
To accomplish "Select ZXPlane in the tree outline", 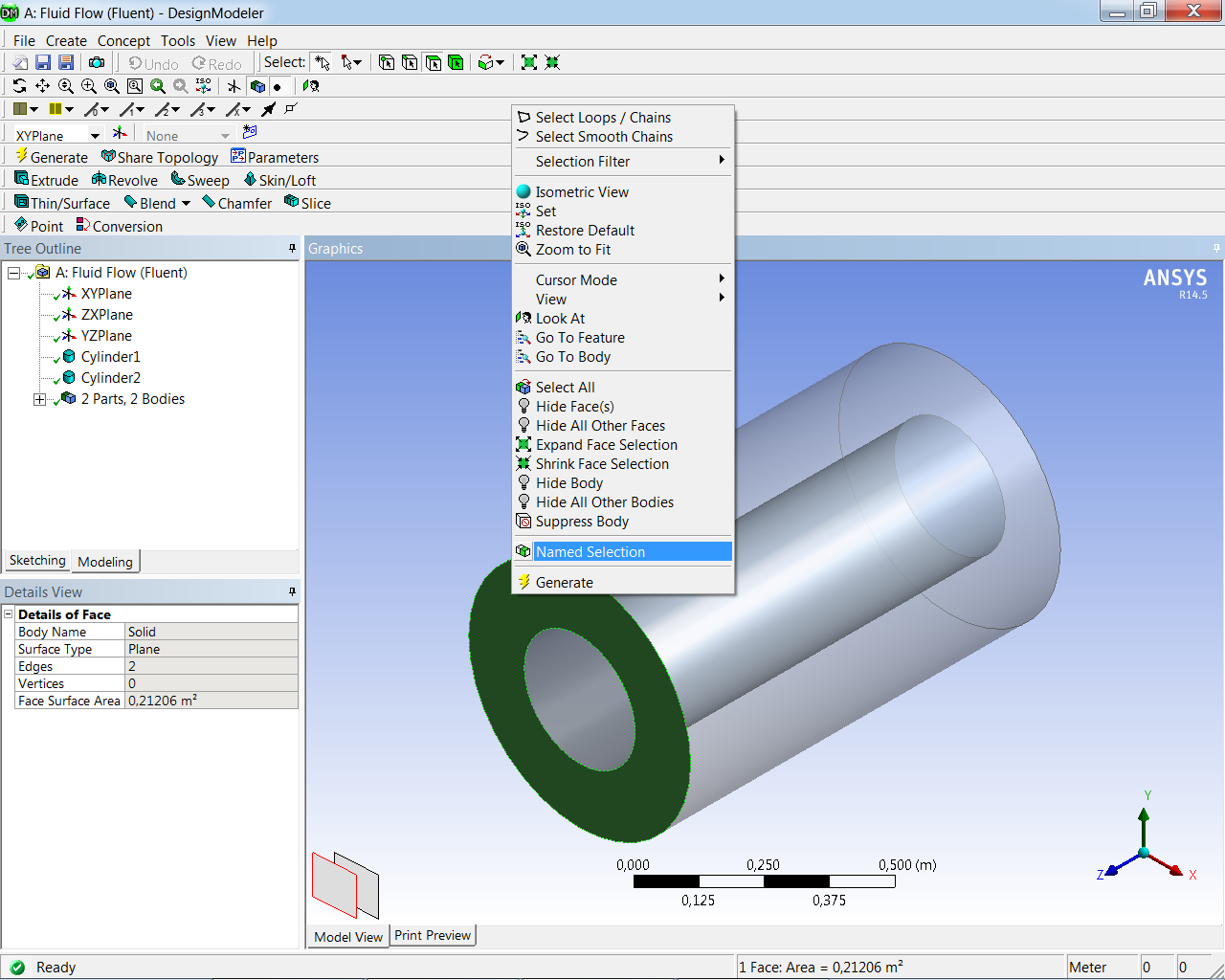I will pyautogui.click(x=107, y=315).
